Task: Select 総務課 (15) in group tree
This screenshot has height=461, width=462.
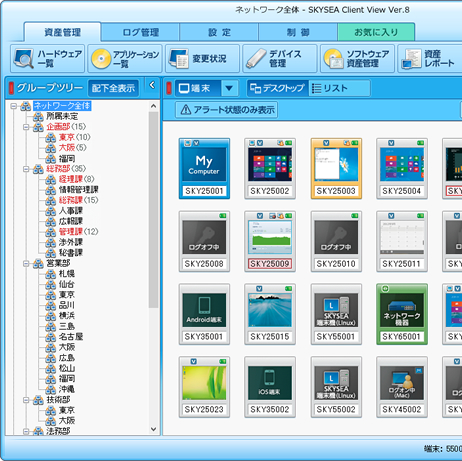Action: pos(78,200)
